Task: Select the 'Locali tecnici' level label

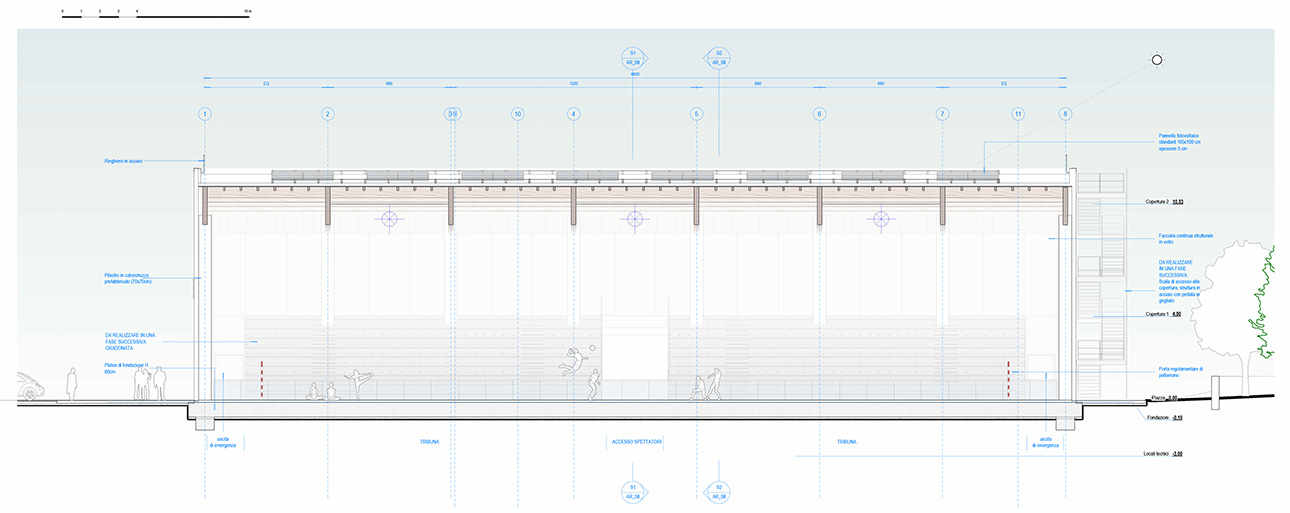Action: click(x=1163, y=454)
